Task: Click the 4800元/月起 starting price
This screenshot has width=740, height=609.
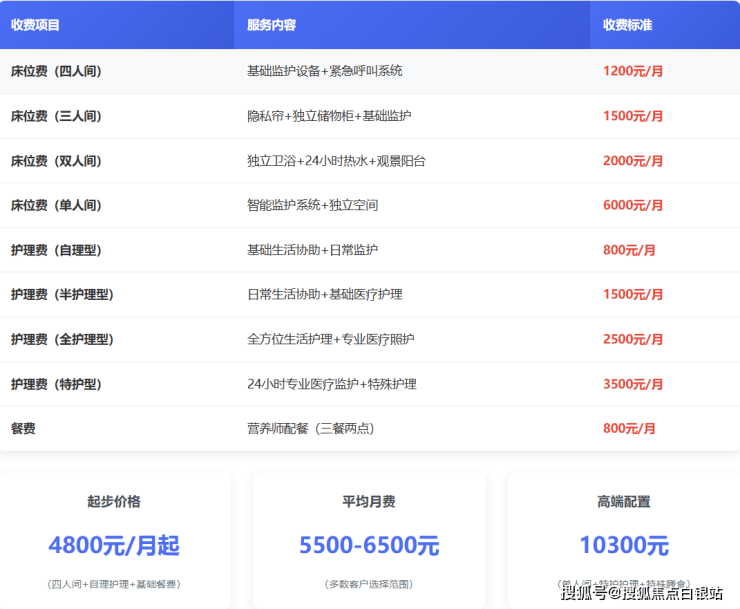Action: [114, 546]
